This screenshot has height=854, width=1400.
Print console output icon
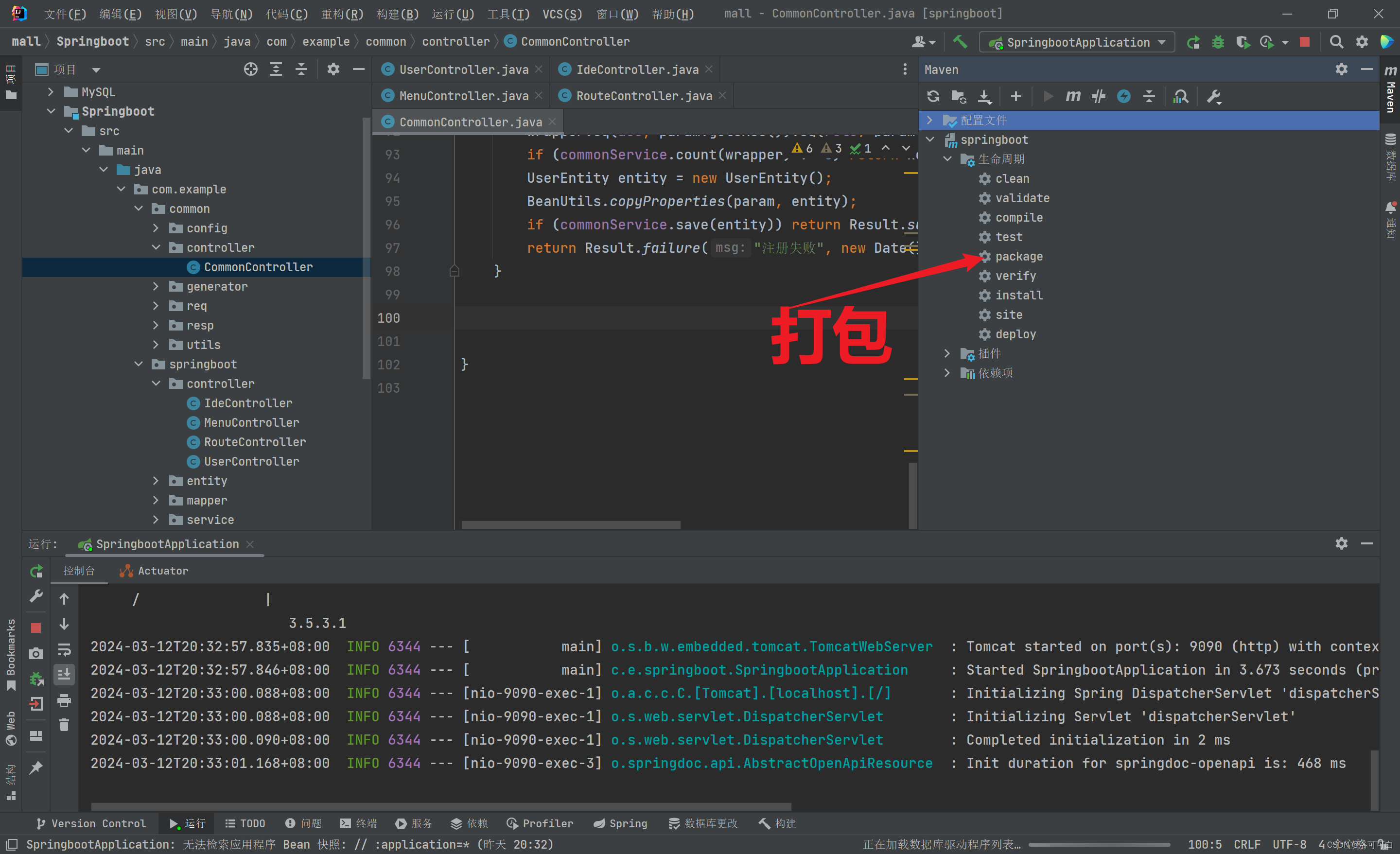(64, 700)
